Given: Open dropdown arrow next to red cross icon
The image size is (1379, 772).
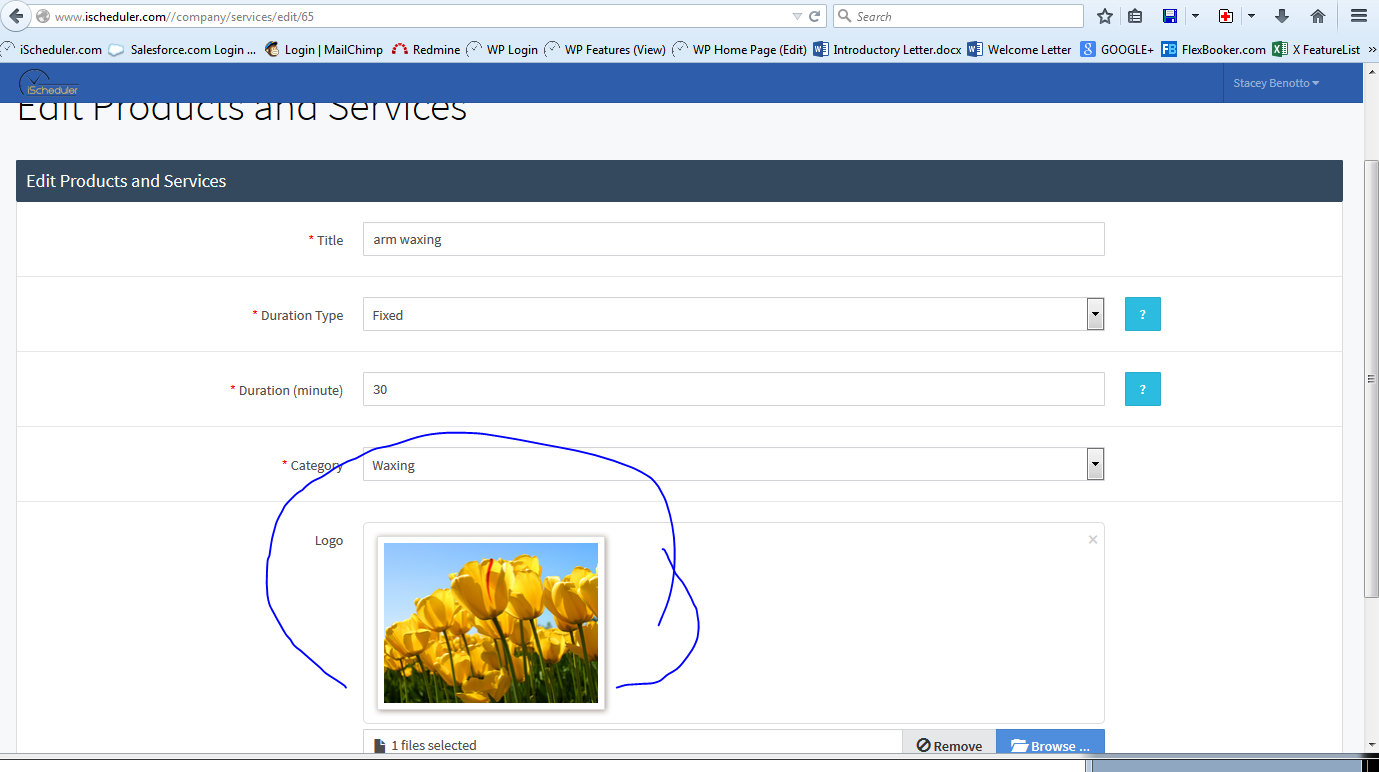Looking at the screenshot, I should (x=1251, y=16).
